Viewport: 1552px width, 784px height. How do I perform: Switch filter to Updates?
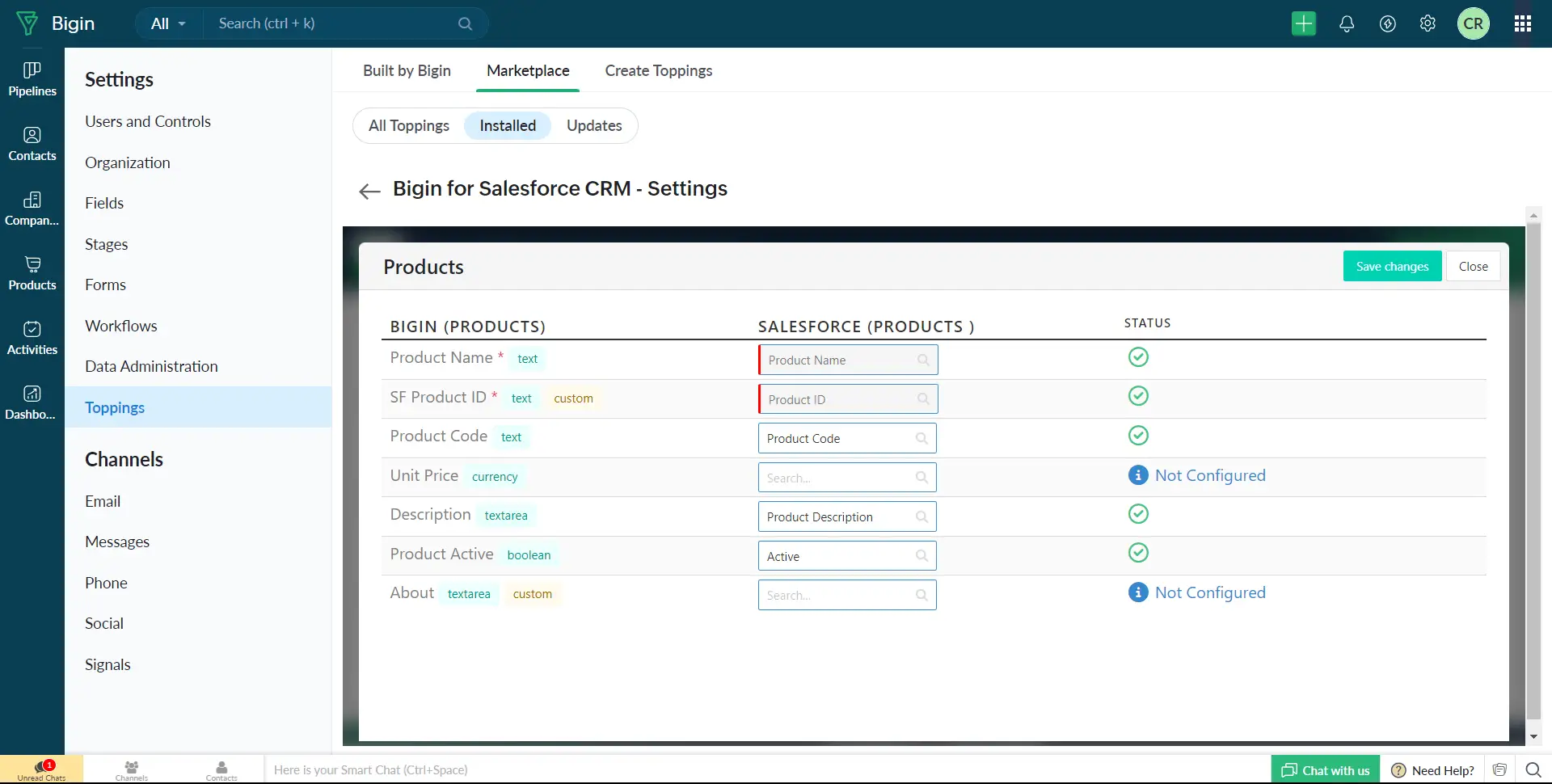click(594, 125)
